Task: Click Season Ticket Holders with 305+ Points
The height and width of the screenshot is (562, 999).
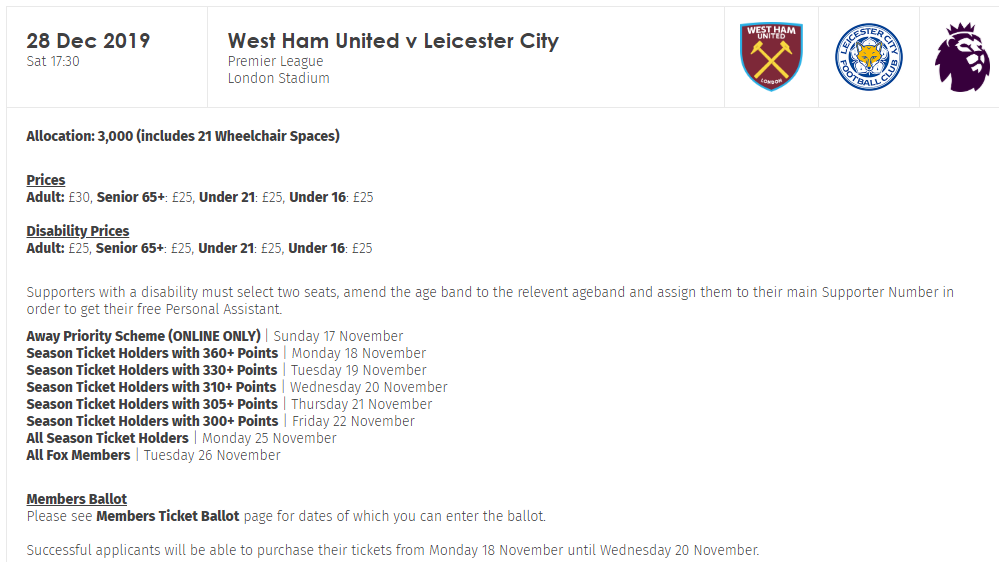Action: pyautogui.click(x=152, y=404)
